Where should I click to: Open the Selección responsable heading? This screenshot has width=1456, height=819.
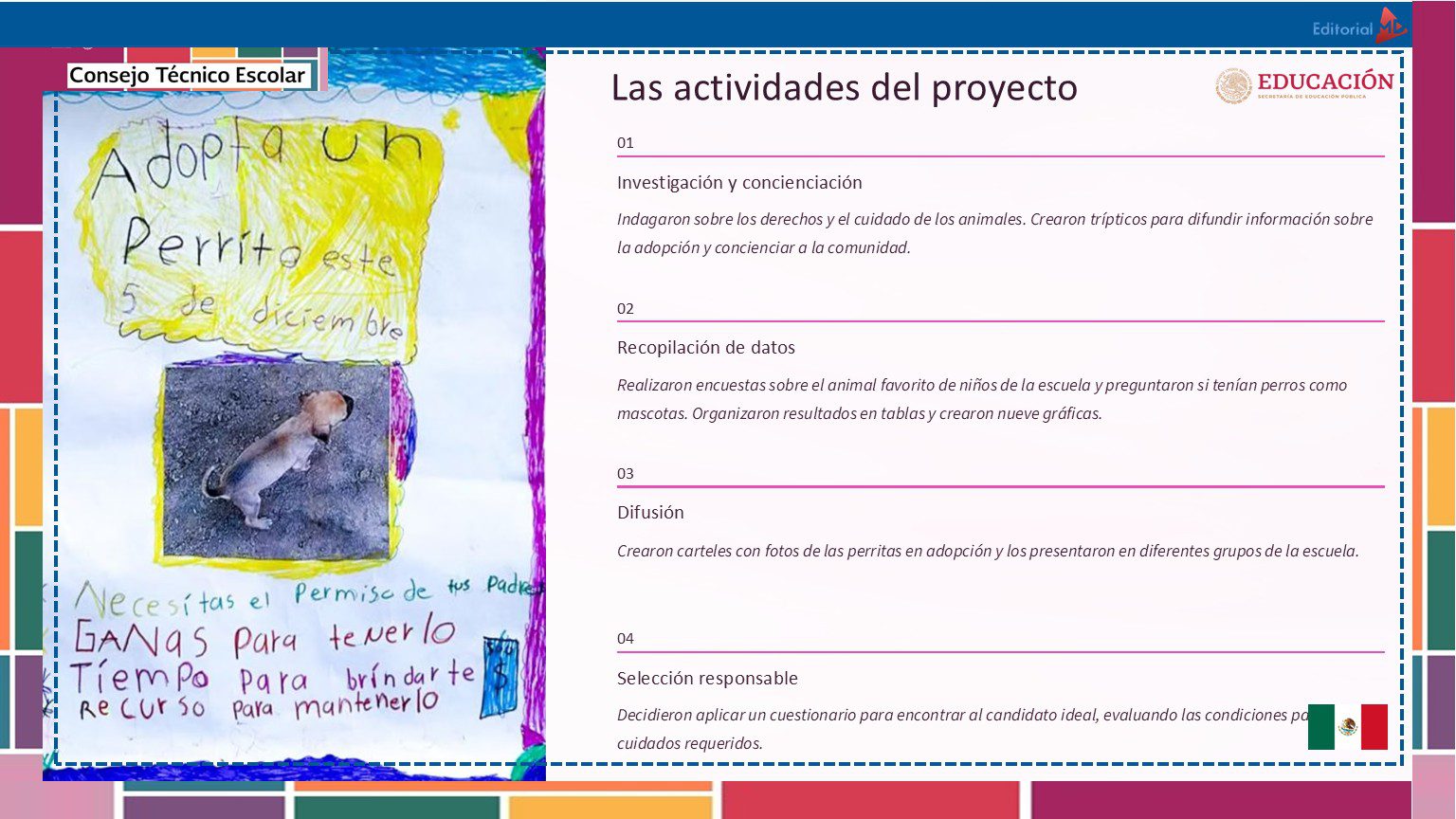point(707,678)
